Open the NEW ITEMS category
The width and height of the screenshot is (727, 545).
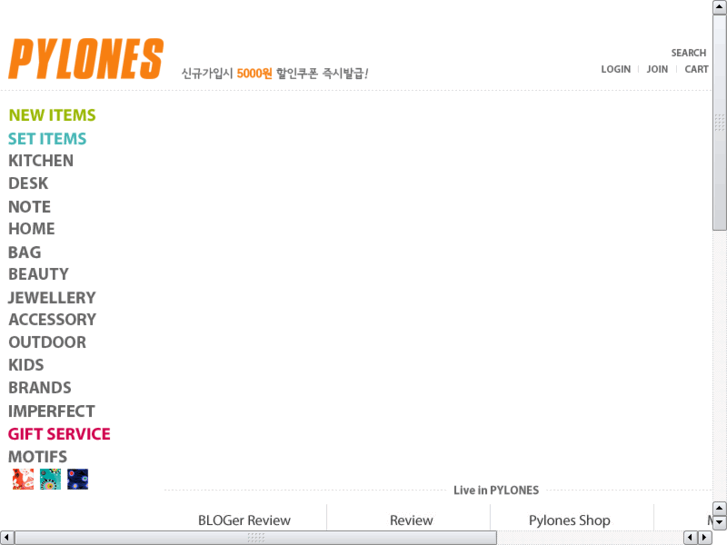(x=52, y=115)
